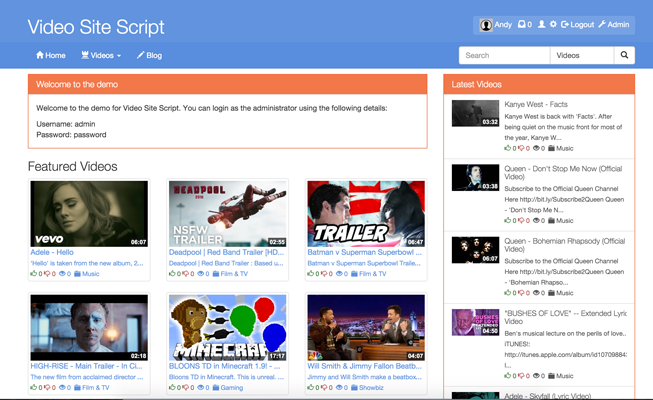Open BUSHES OF LOVE Extended Lyric Video title
This screenshot has height=400, width=653.
tap(566, 317)
